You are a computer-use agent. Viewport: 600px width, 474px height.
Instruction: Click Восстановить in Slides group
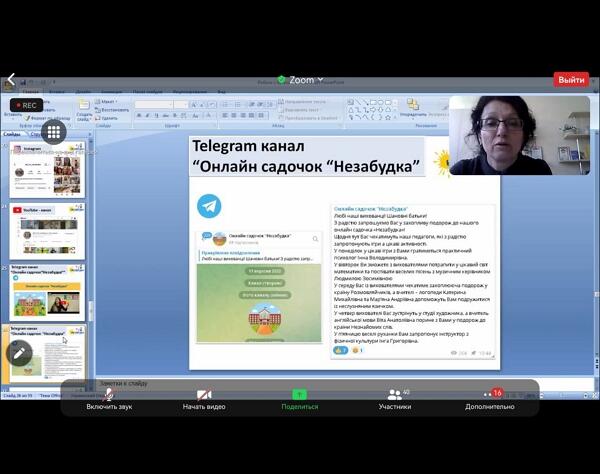coord(112,110)
